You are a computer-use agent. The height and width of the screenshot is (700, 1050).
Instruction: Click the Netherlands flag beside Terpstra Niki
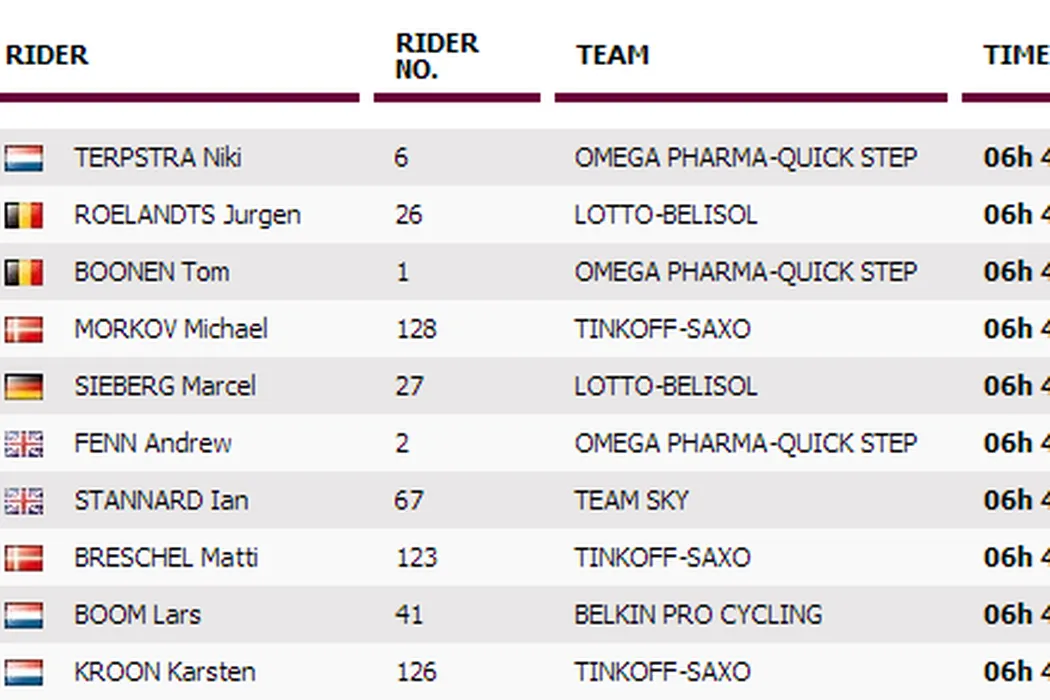[23, 158]
